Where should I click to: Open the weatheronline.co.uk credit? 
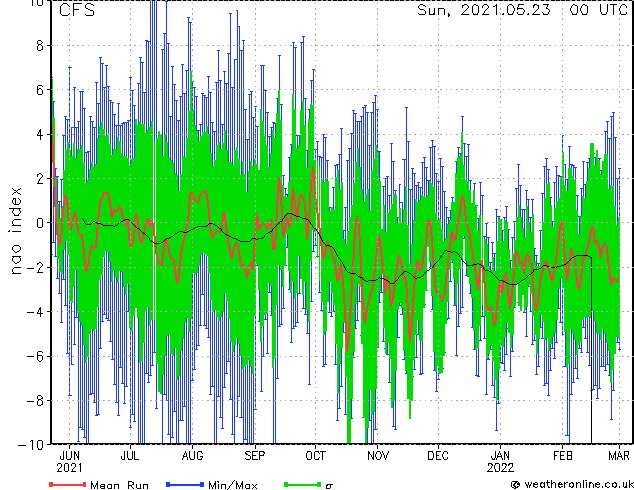click(x=578, y=484)
